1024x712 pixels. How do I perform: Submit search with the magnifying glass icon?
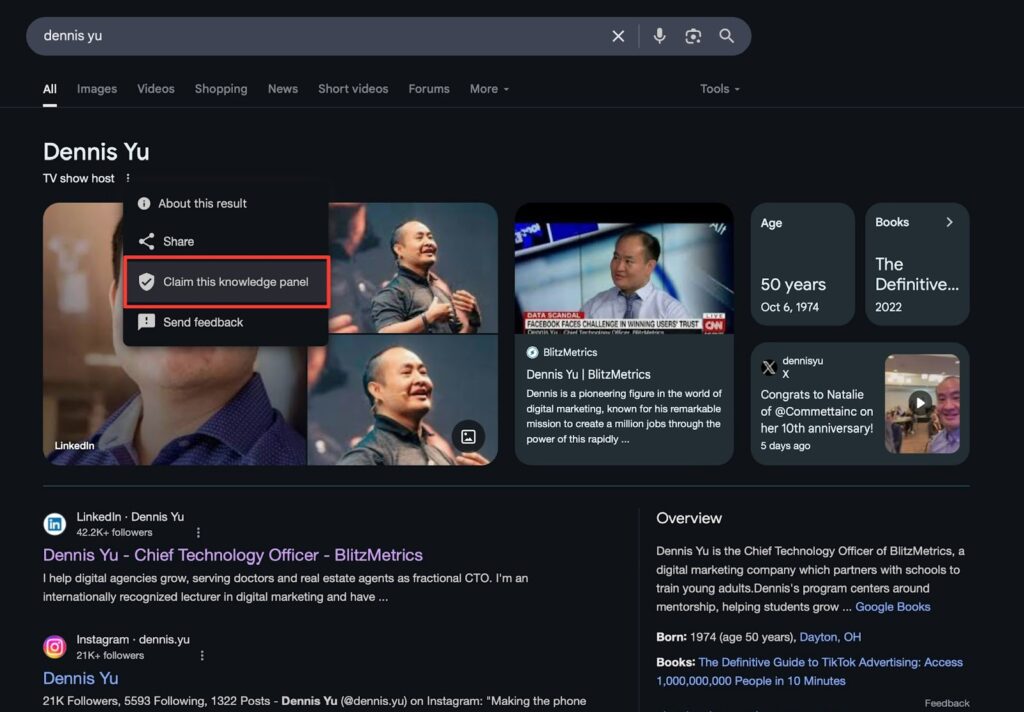[726, 36]
